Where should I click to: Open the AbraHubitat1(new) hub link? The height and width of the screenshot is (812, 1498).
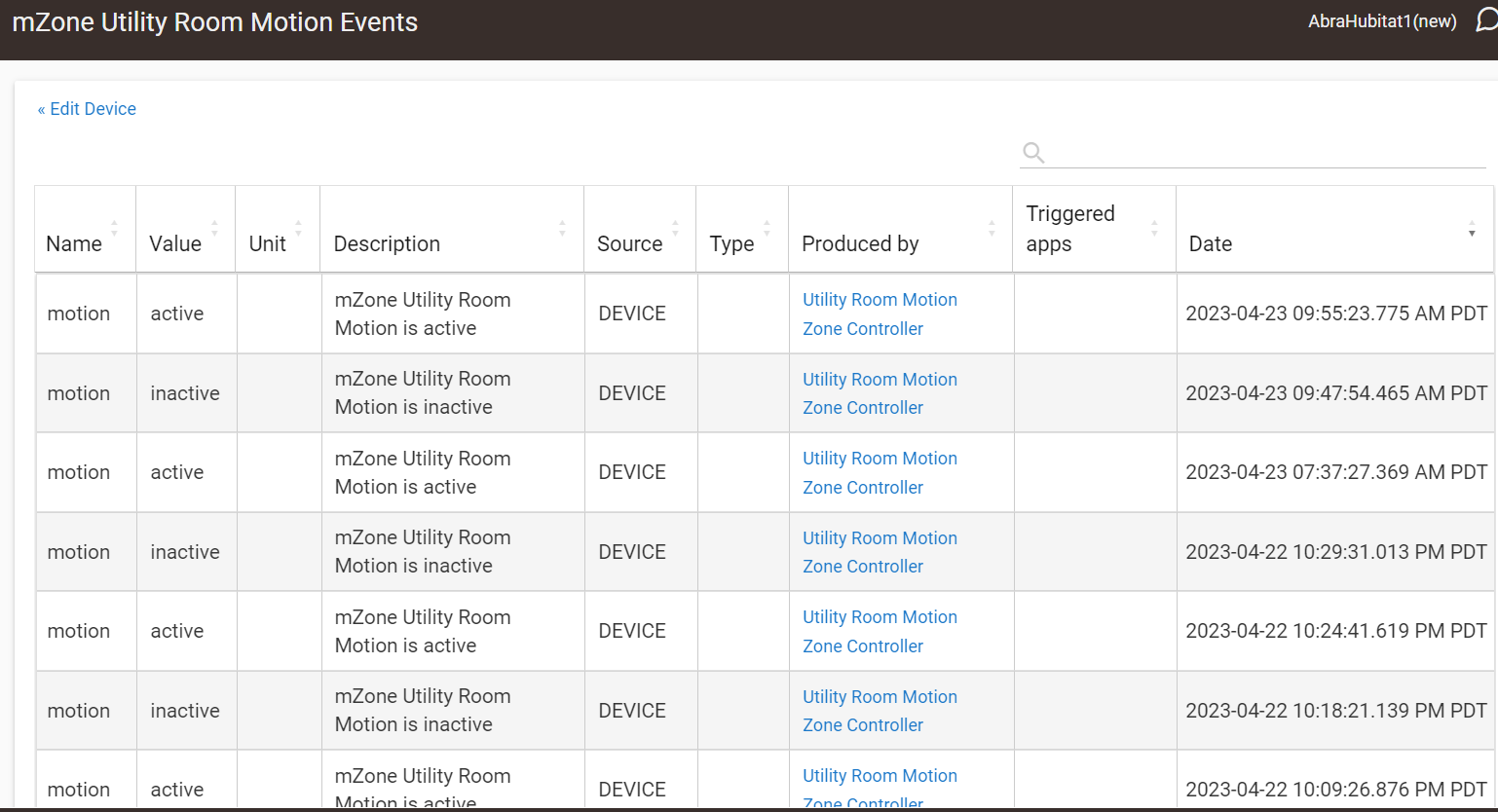coord(1382,20)
